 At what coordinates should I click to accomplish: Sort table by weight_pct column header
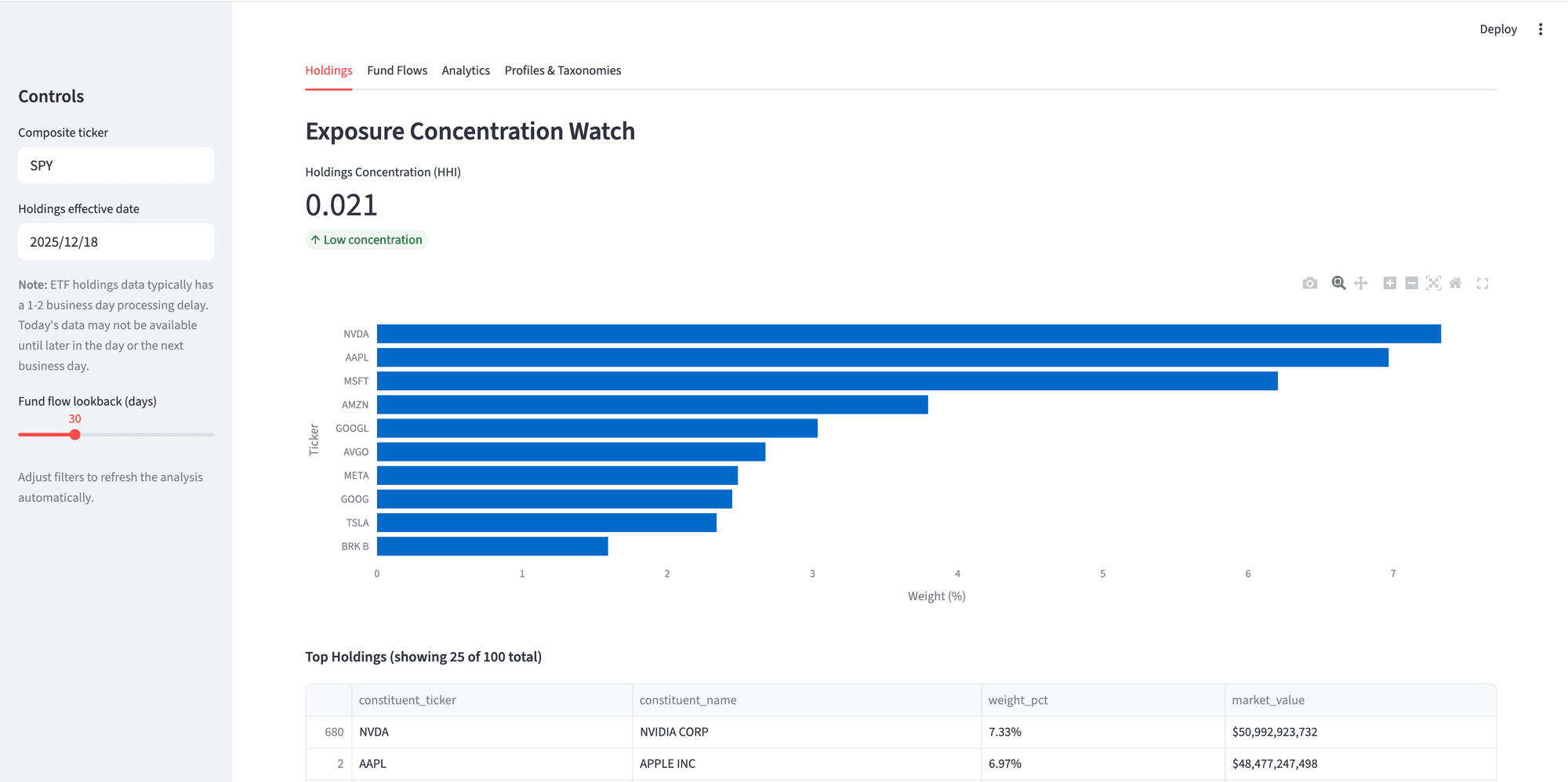pyautogui.click(x=1018, y=701)
